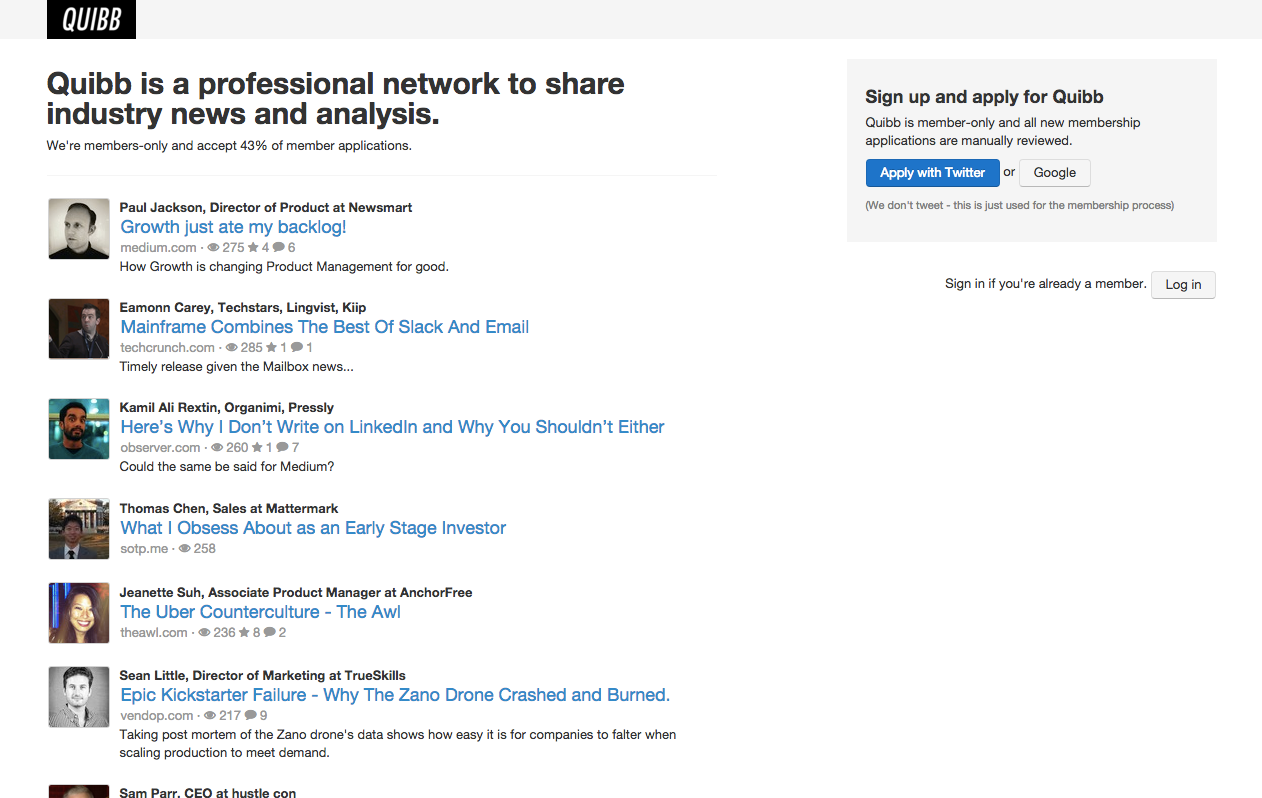This screenshot has height=798, width=1262.
Task: Click 'Thomas Chen, Sales at Mattermark'
Action: 229,508
